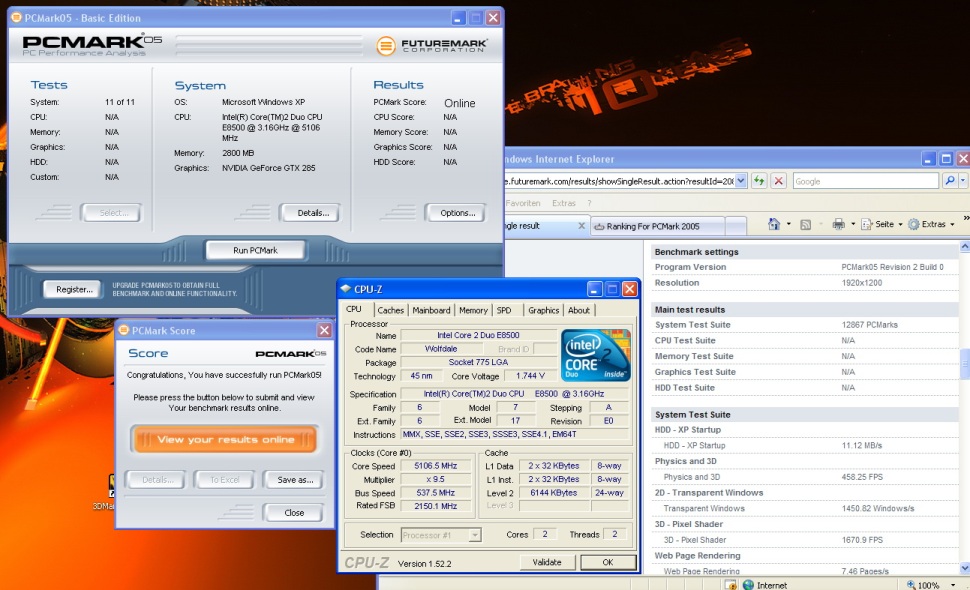The width and height of the screenshot is (970, 590).
Task: Click the Validate button in CPU-Z
Action: 547,562
